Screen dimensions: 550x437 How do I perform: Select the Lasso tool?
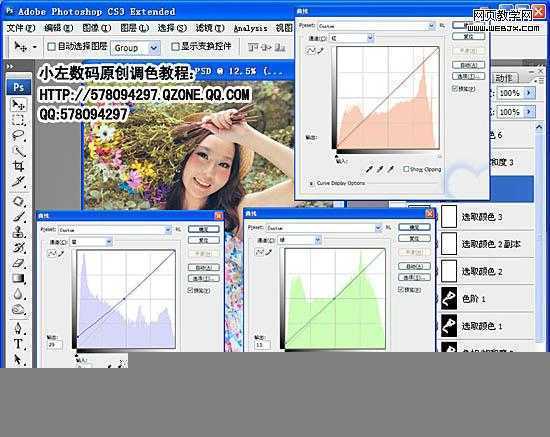coord(18,135)
